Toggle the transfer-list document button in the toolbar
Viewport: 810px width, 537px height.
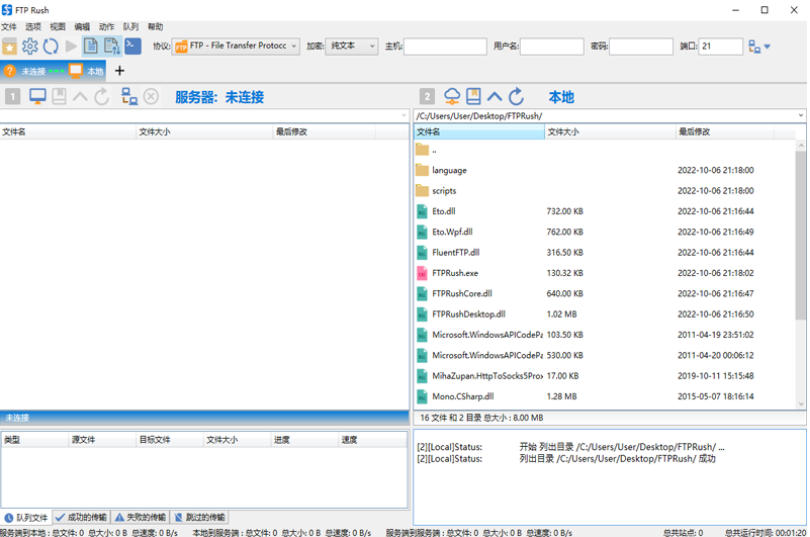[x=111, y=46]
